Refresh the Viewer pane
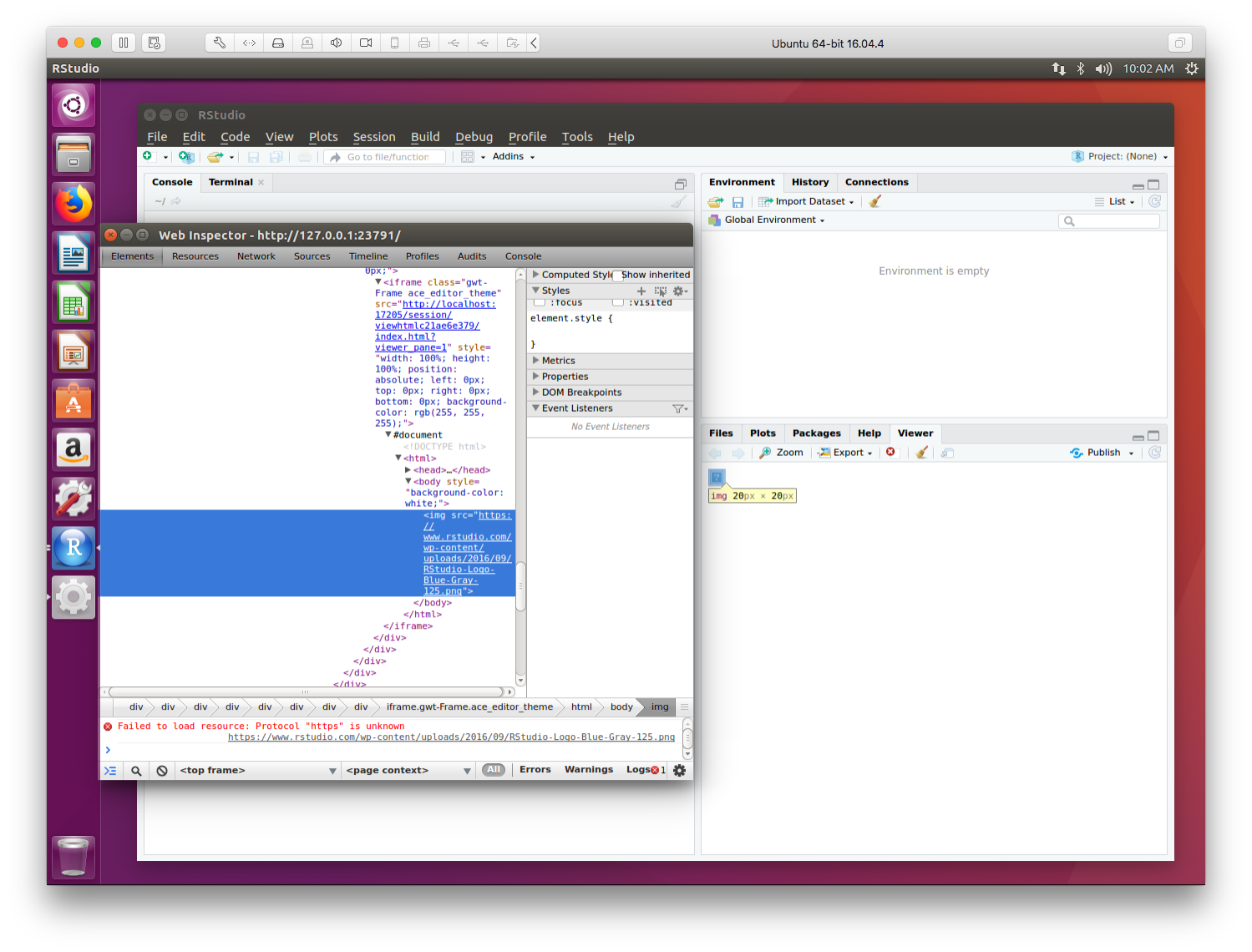Viewport: 1252px width, 952px height. 1154,452
